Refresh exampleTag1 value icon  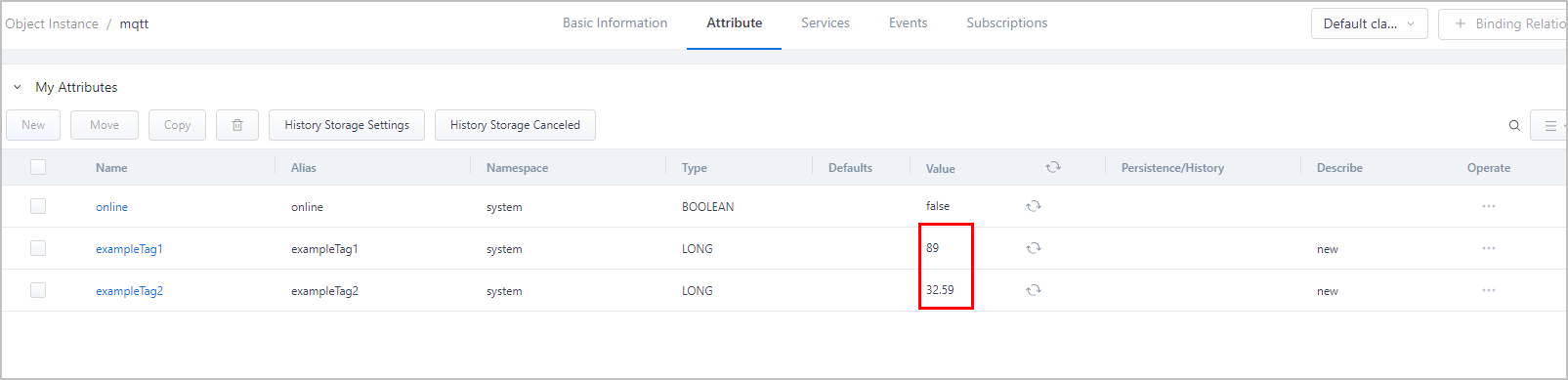(1034, 248)
